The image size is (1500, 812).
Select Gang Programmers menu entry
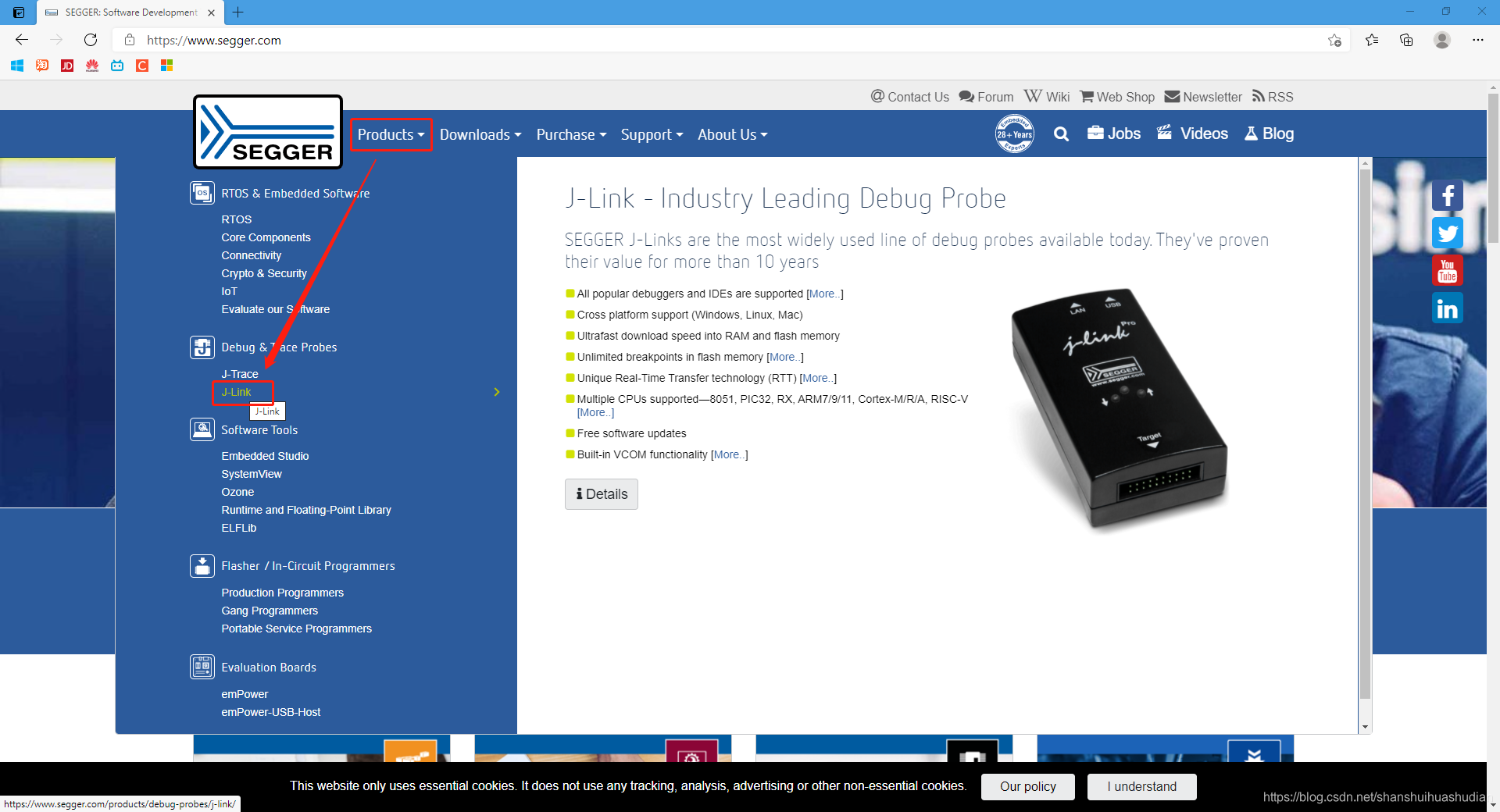[x=270, y=611]
